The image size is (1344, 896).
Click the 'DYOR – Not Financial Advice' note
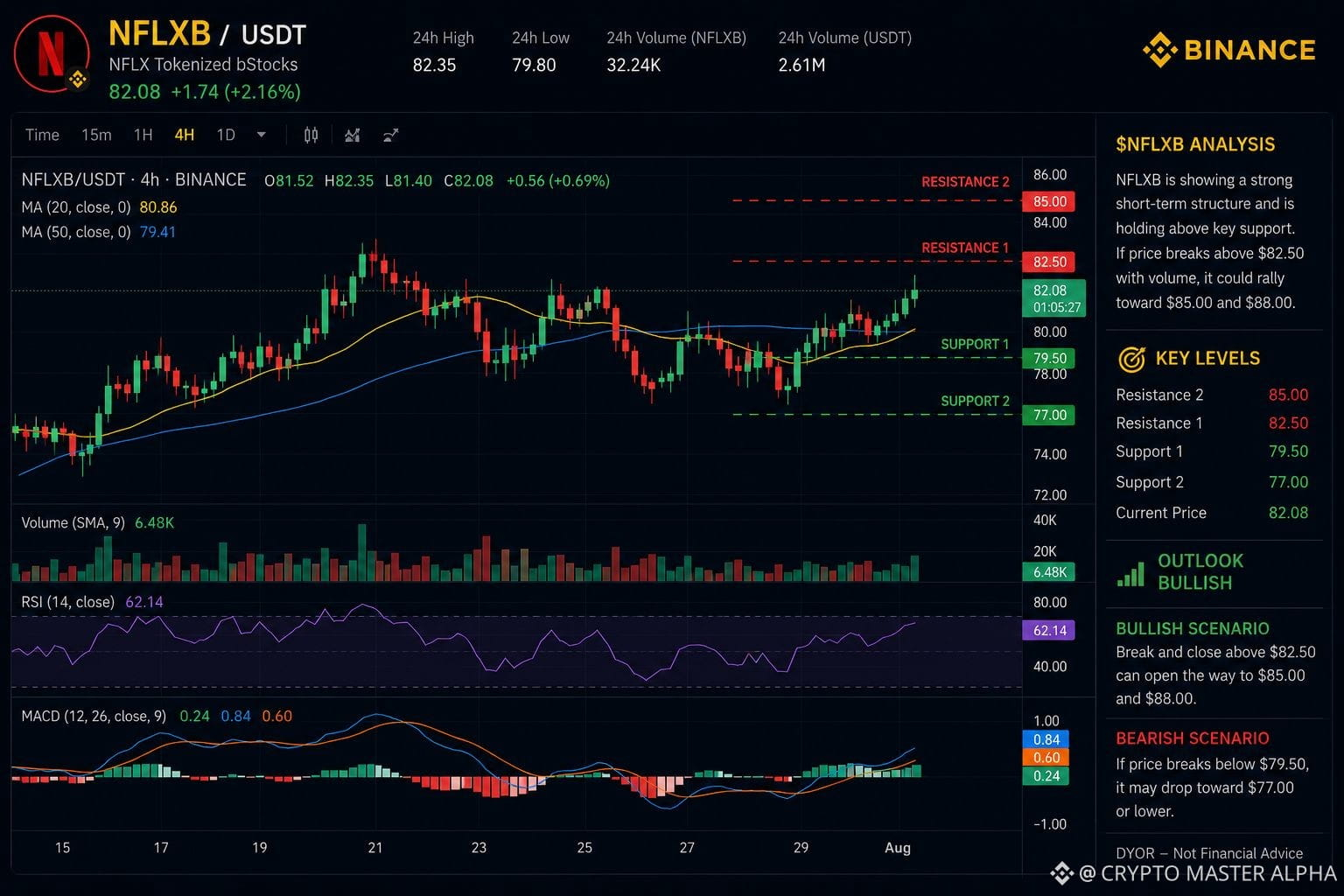tap(1209, 853)
